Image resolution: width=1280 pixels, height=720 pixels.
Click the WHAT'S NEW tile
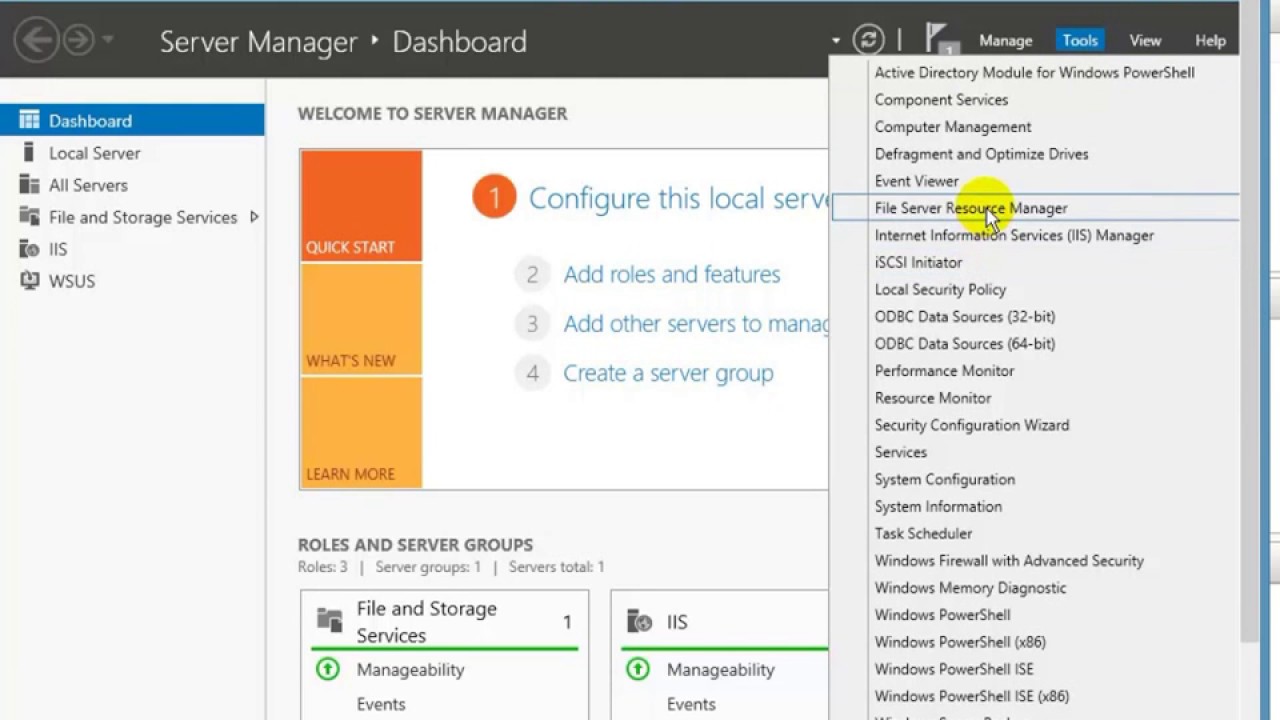361,320
